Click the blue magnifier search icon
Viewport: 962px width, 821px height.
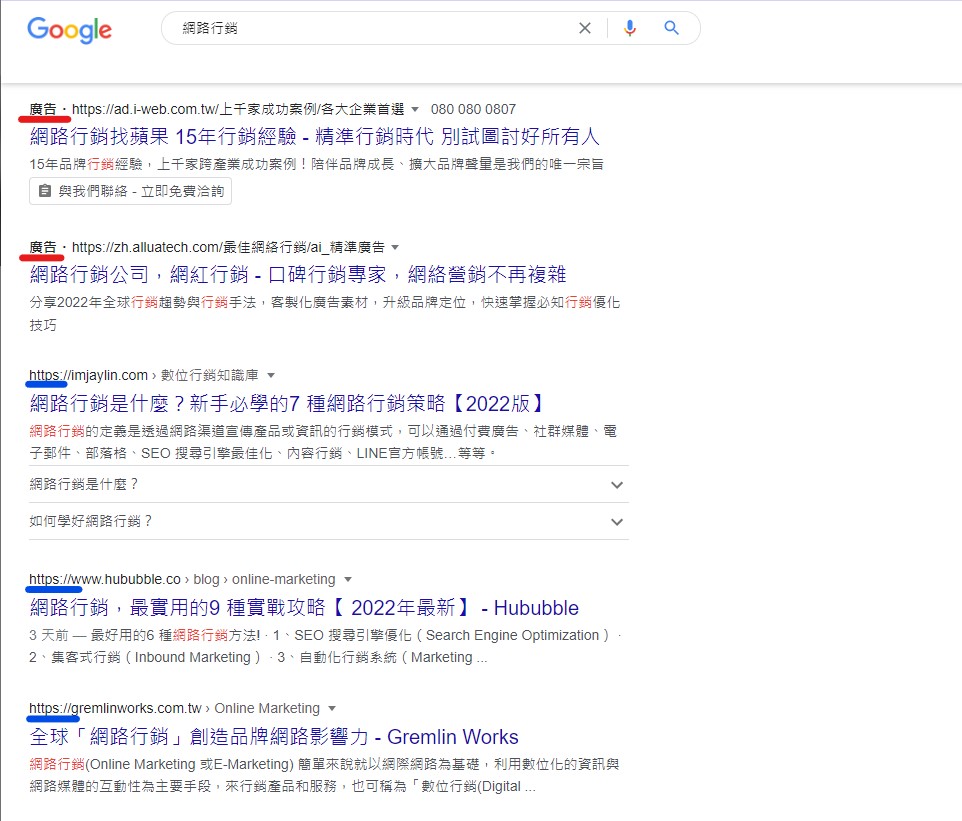(x=671, y=29)
